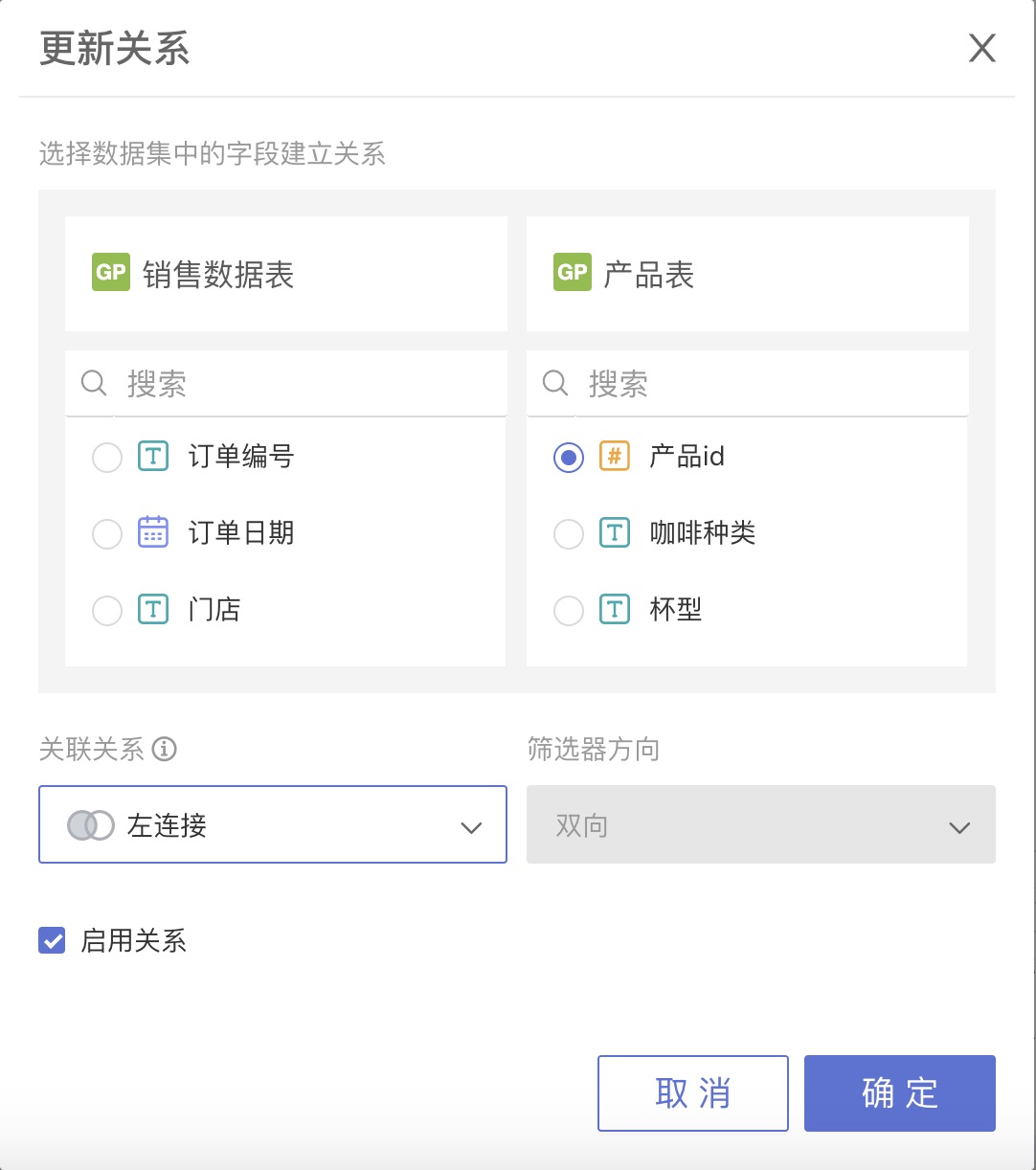Image resolution: width=1036 pixels, height=1170 pixels.
Task: Click the info icon beside 关联关系
Action: click(x=165, y=750)
